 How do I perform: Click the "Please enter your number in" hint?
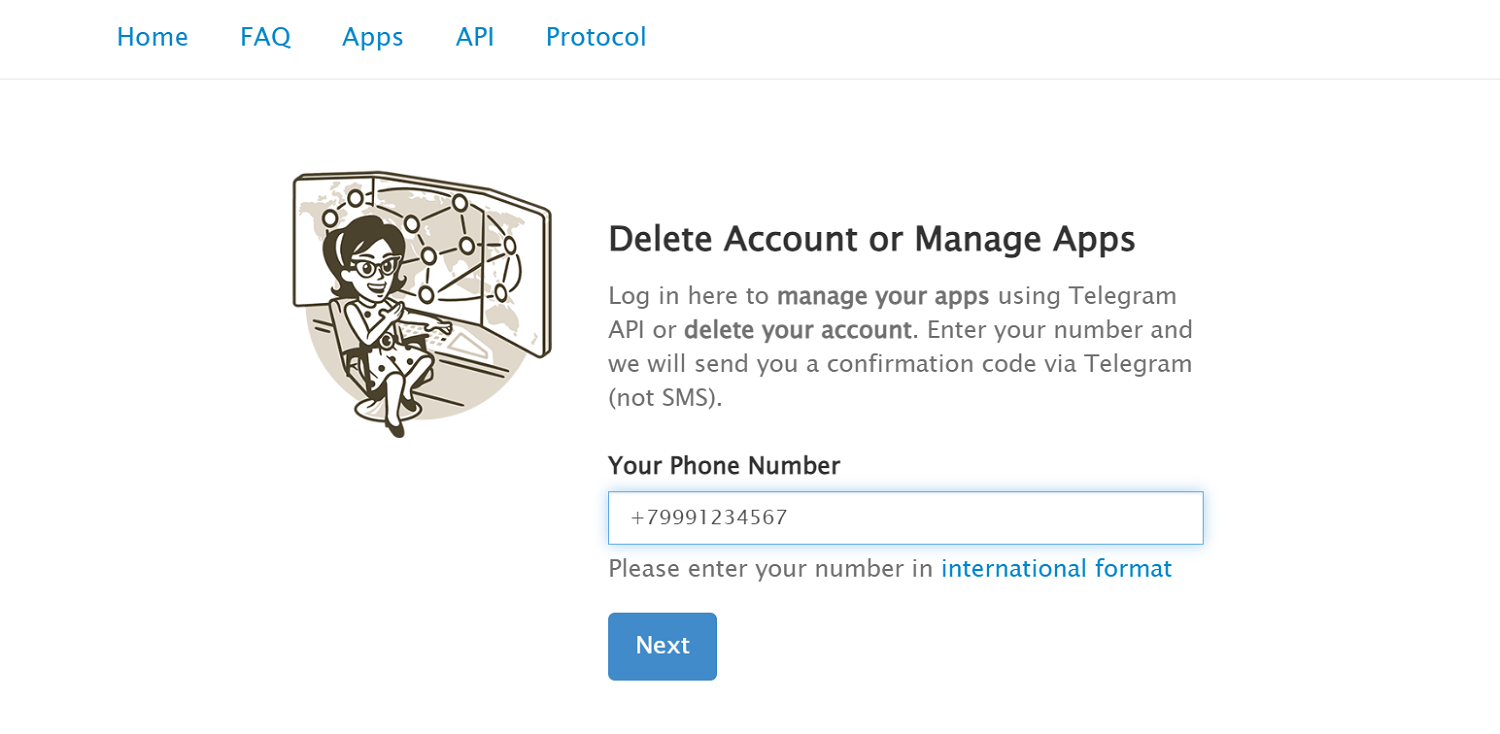point(770,569)
